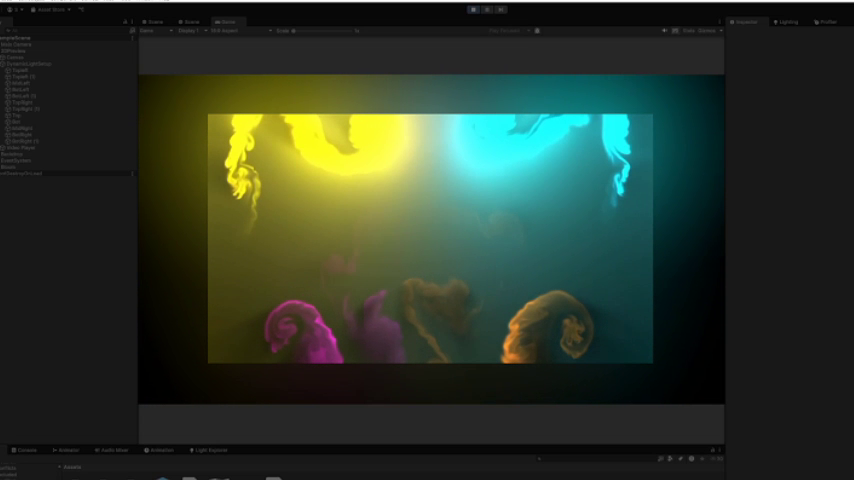Open the Animator tab
This screenshot has height=480, width=854.
click(66, 451)
